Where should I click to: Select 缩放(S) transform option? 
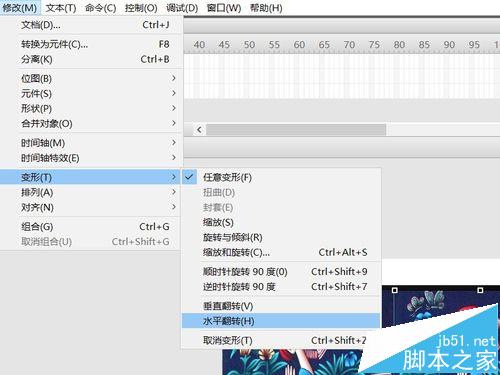pyautogui.click(x=281, y=222)
